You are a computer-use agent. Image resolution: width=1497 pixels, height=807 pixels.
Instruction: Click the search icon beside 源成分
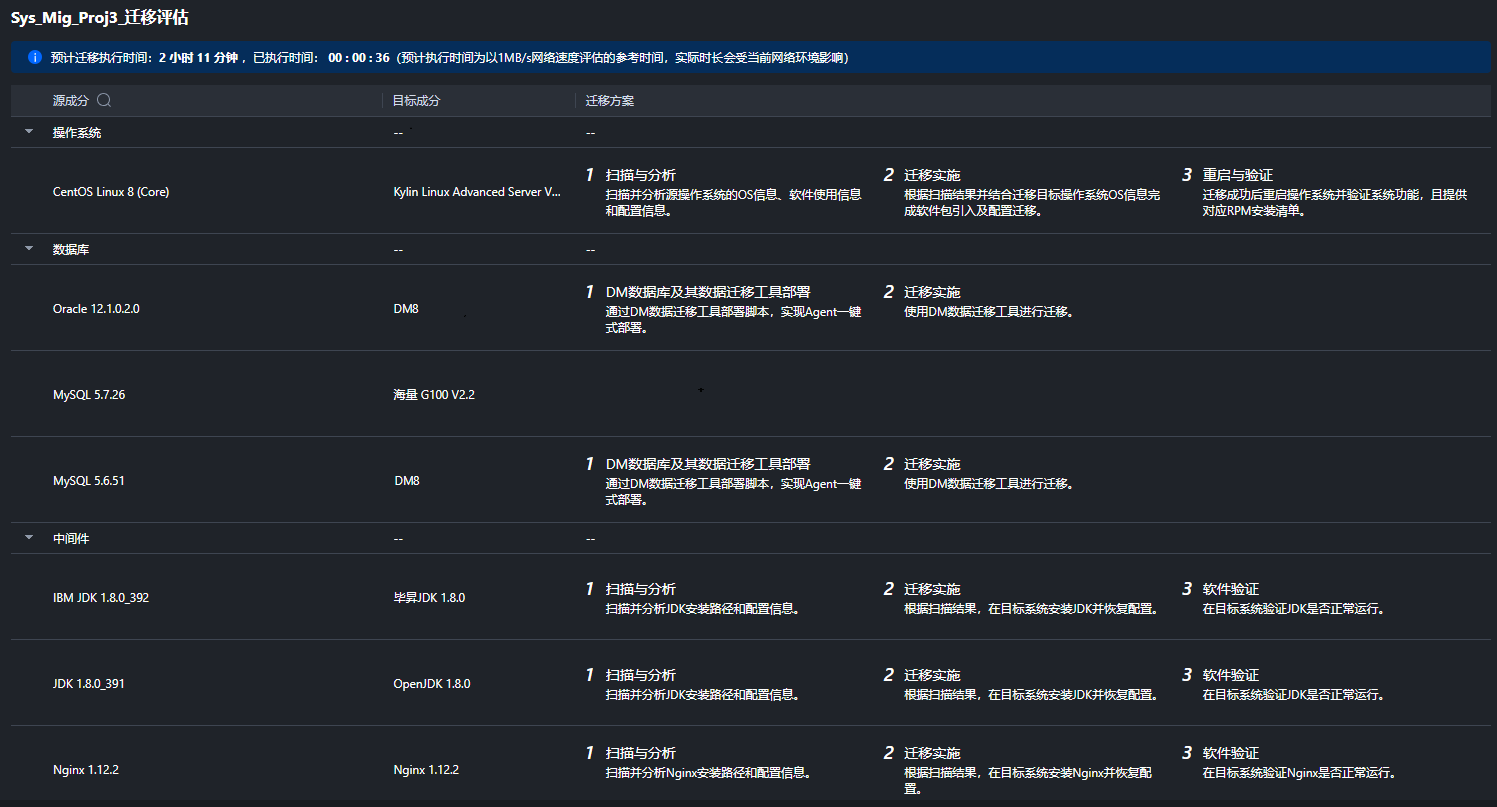point(104,101)
